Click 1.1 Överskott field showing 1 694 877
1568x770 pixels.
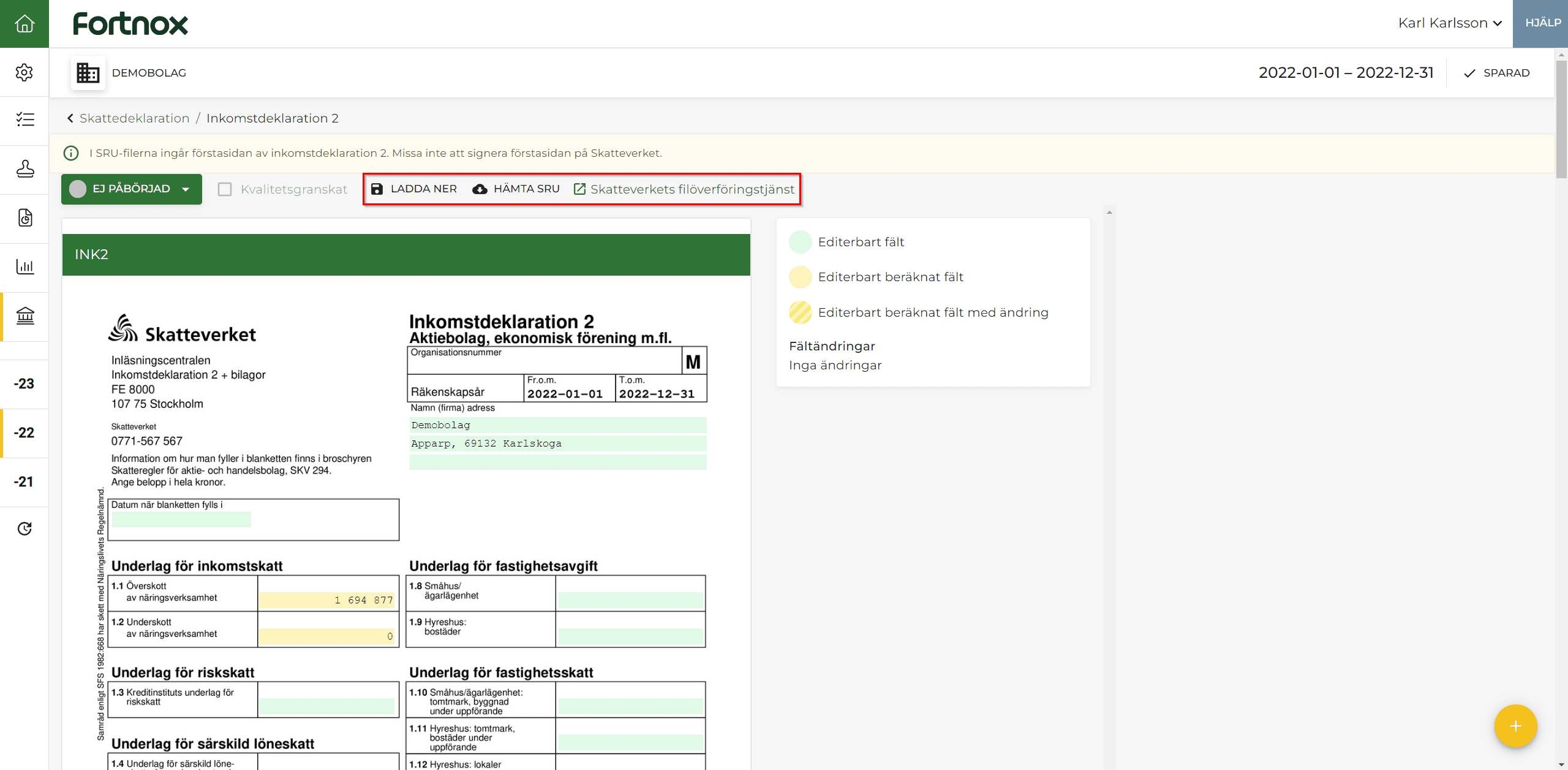(327, 600)
